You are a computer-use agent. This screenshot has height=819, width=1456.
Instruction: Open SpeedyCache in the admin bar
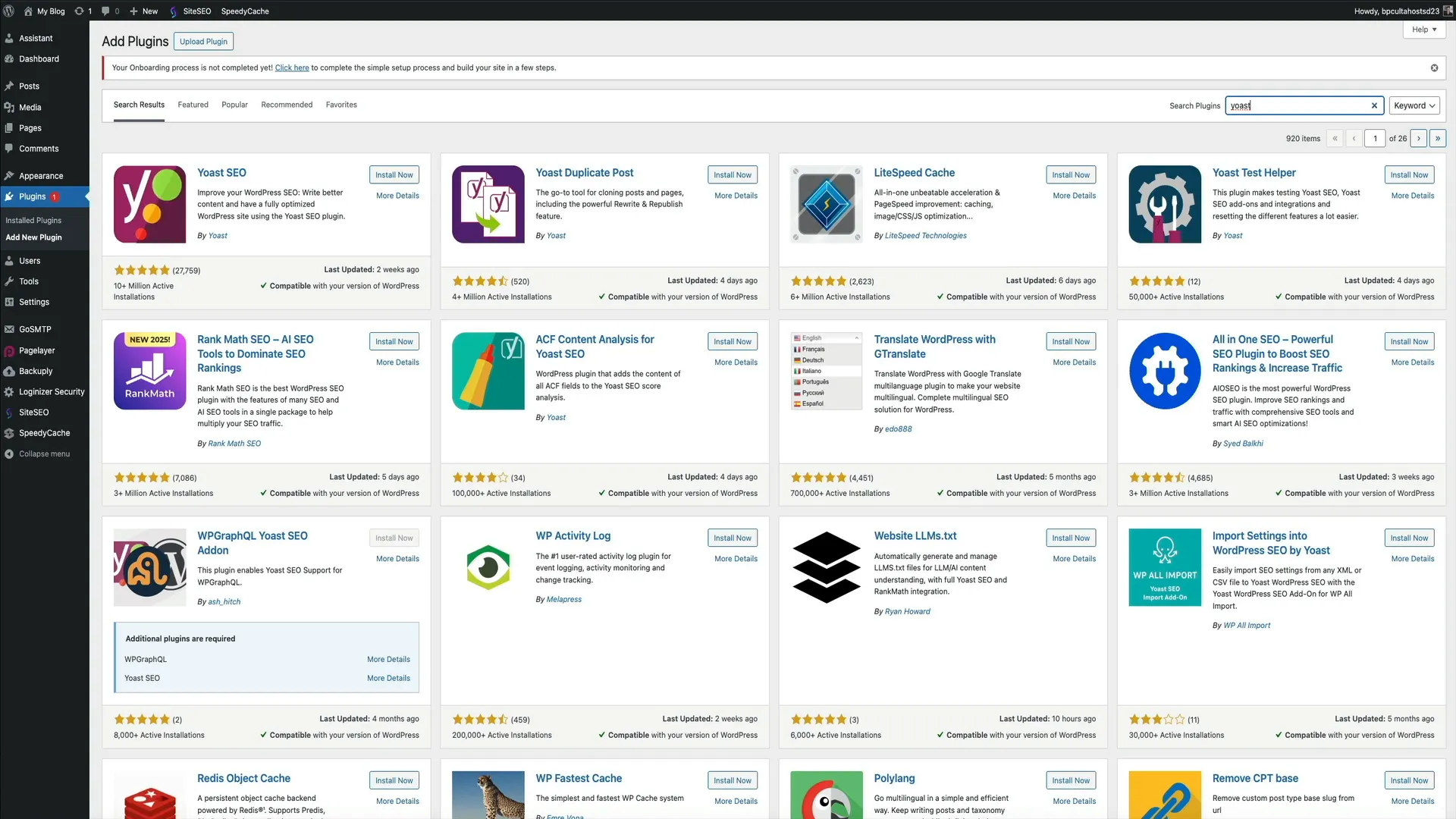pos(245,11)
